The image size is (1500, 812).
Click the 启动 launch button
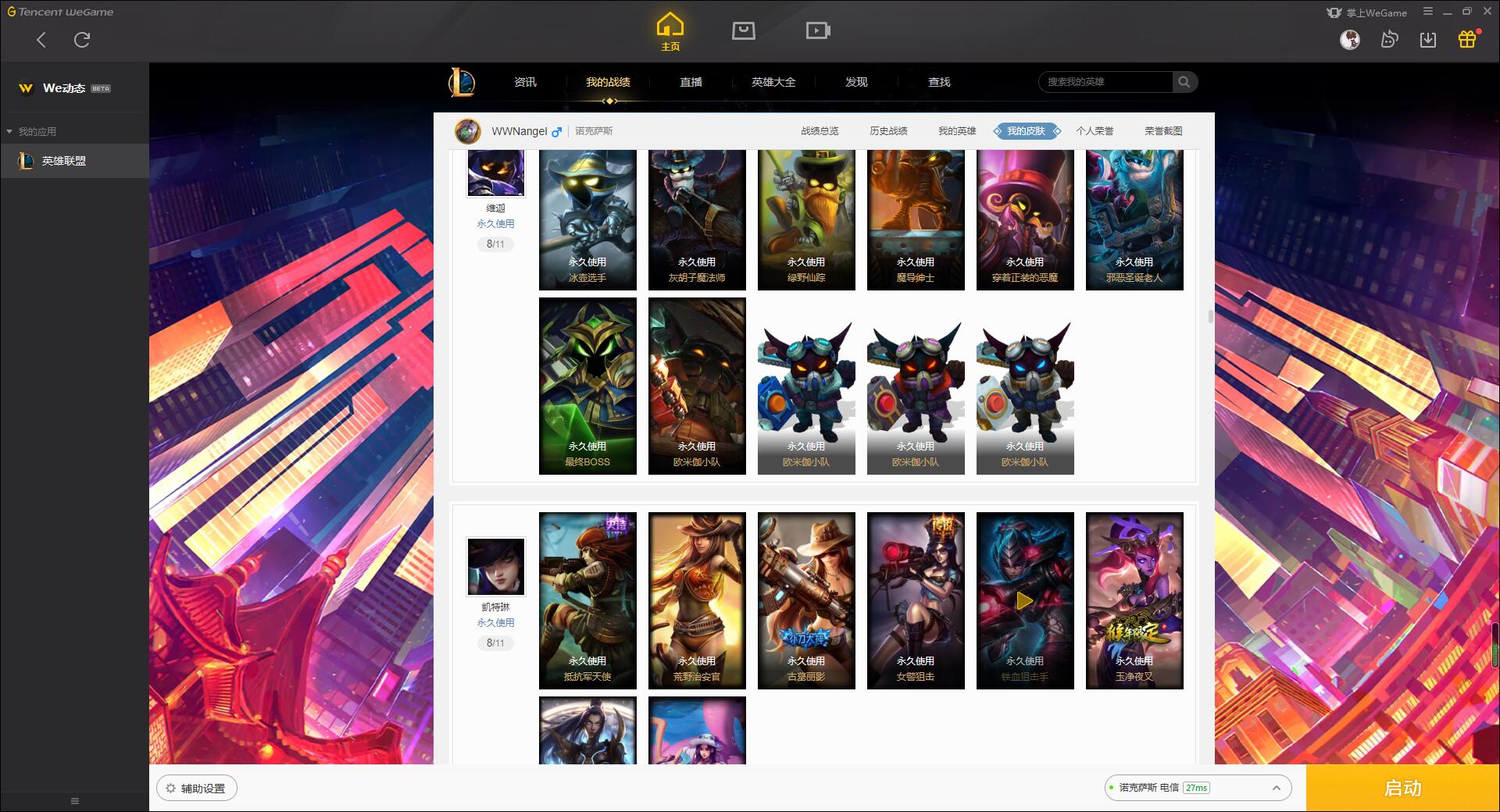pos(1402,788)
